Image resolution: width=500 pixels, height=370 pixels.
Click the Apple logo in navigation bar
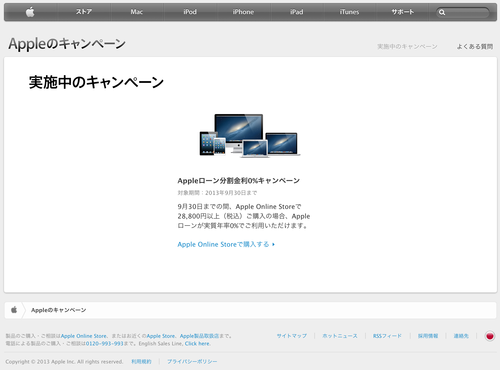(30, 12)
